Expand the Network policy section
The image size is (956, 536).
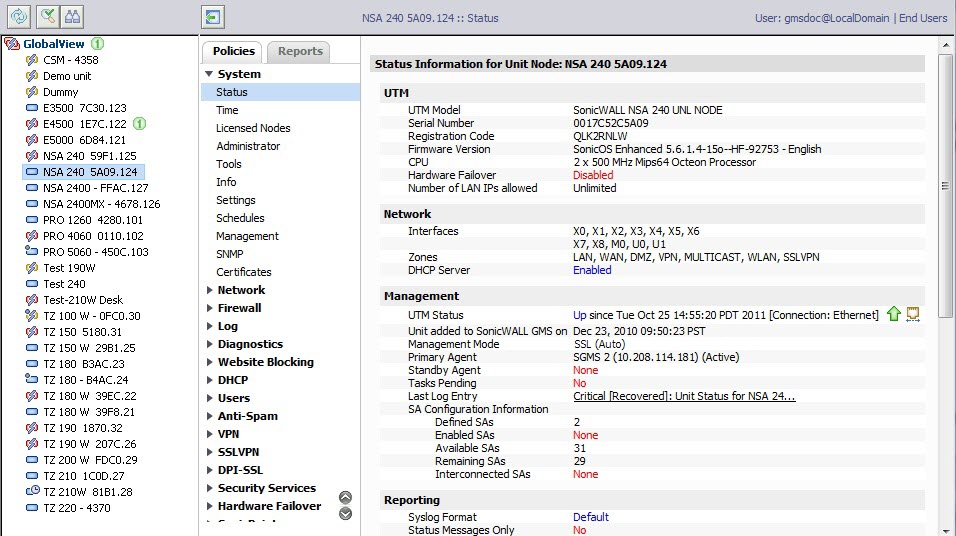tap(209, 290)
